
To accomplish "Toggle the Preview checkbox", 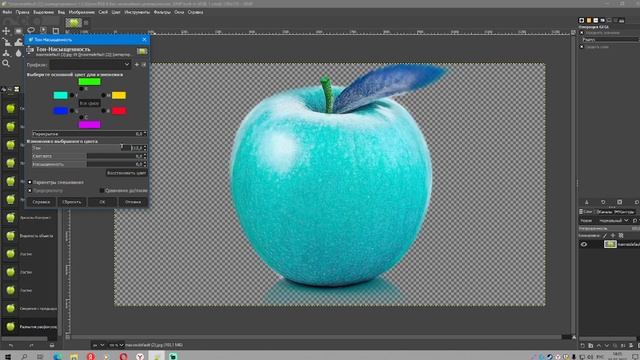I will (x=30, y=191).
